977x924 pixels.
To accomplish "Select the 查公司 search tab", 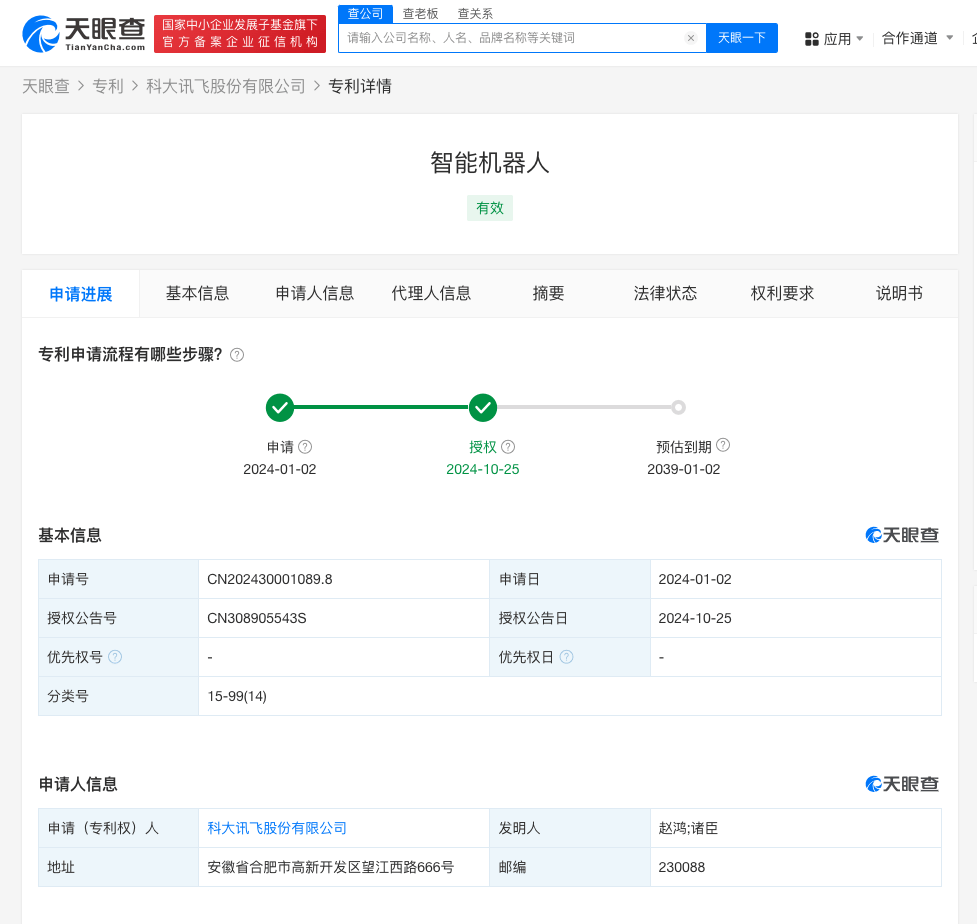I will tap(365, 14).
